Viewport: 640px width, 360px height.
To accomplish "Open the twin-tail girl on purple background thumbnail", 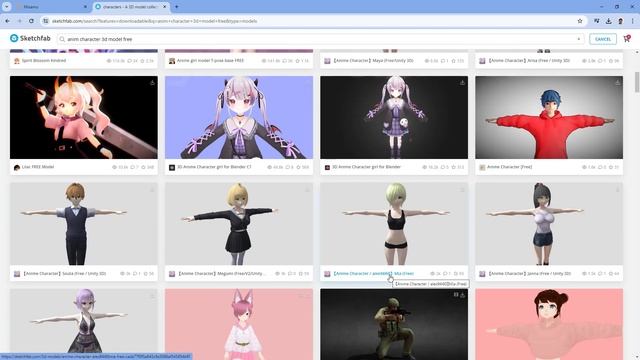I will (x=239, y=117).
